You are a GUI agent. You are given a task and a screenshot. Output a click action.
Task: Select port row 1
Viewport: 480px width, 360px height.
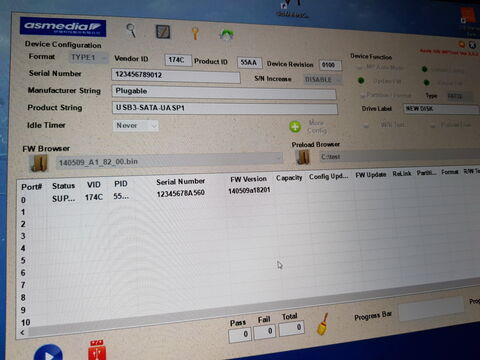tap(23, 212)
